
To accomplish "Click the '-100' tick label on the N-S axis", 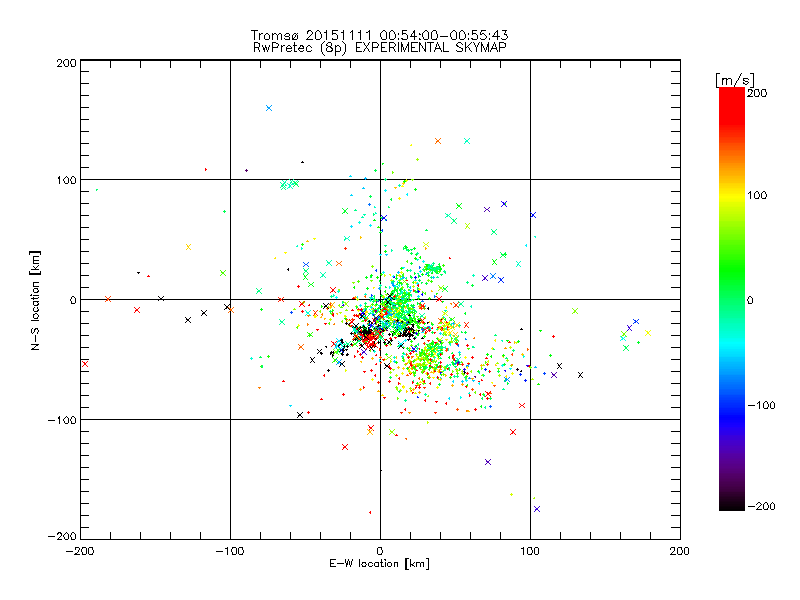I will (62, 420).
